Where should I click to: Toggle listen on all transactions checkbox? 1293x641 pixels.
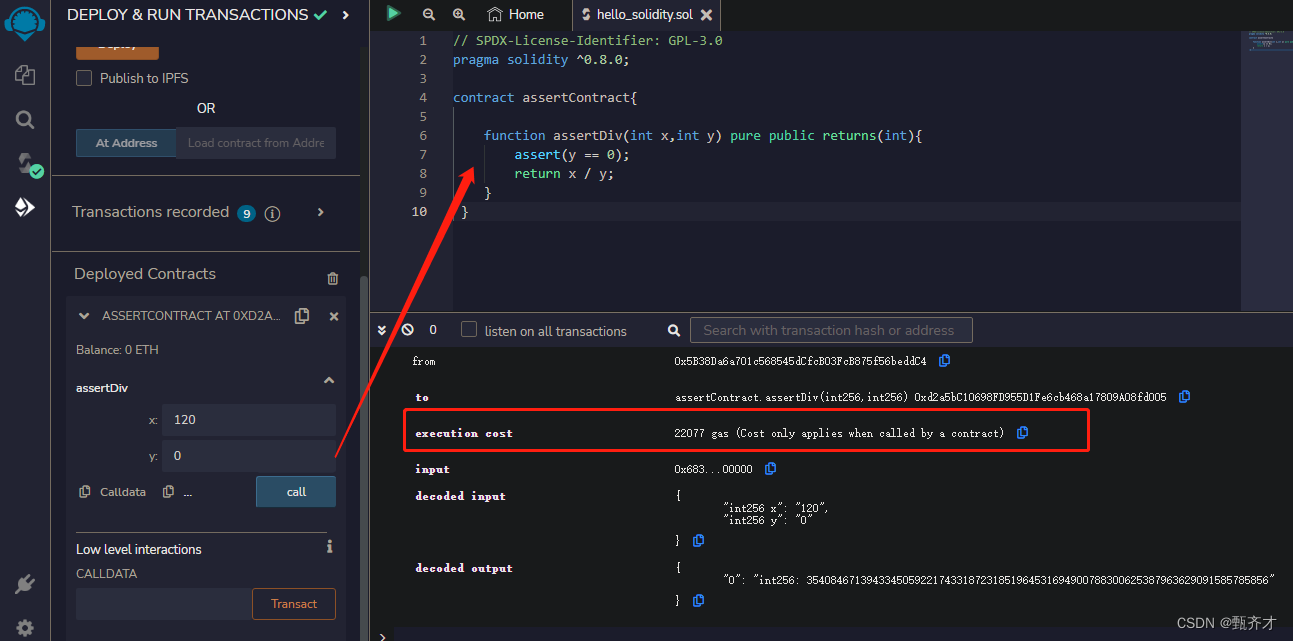469,330
